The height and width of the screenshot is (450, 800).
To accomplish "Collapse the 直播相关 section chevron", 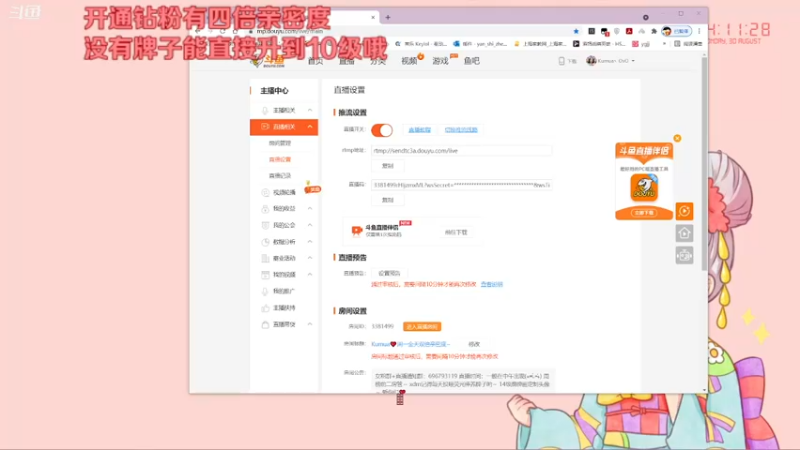I will (310, 127).
